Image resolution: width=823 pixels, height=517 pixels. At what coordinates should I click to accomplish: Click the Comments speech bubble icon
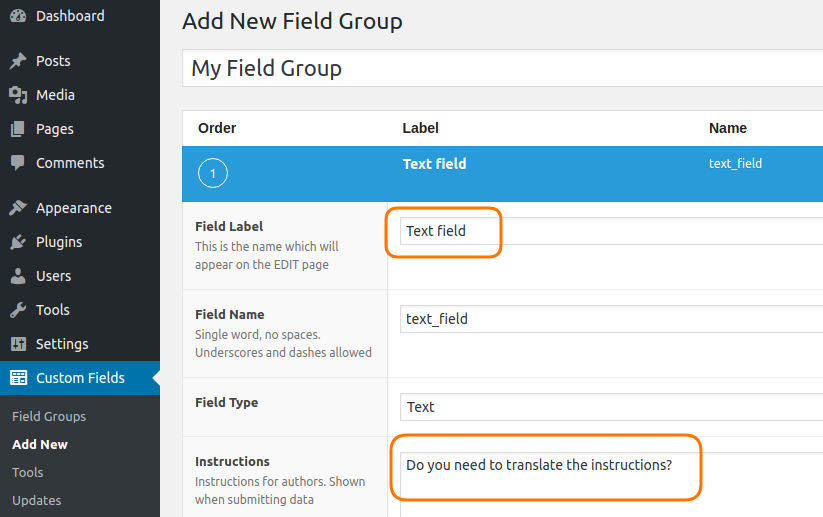coord(18,163)
